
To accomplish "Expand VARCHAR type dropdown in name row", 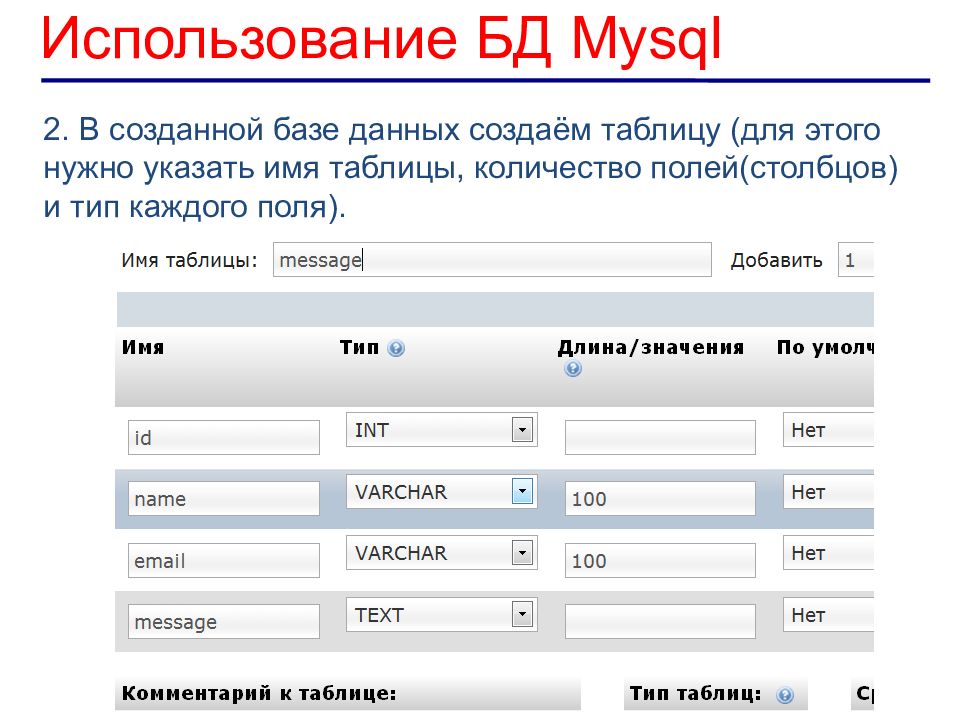I will pos(521,492).
